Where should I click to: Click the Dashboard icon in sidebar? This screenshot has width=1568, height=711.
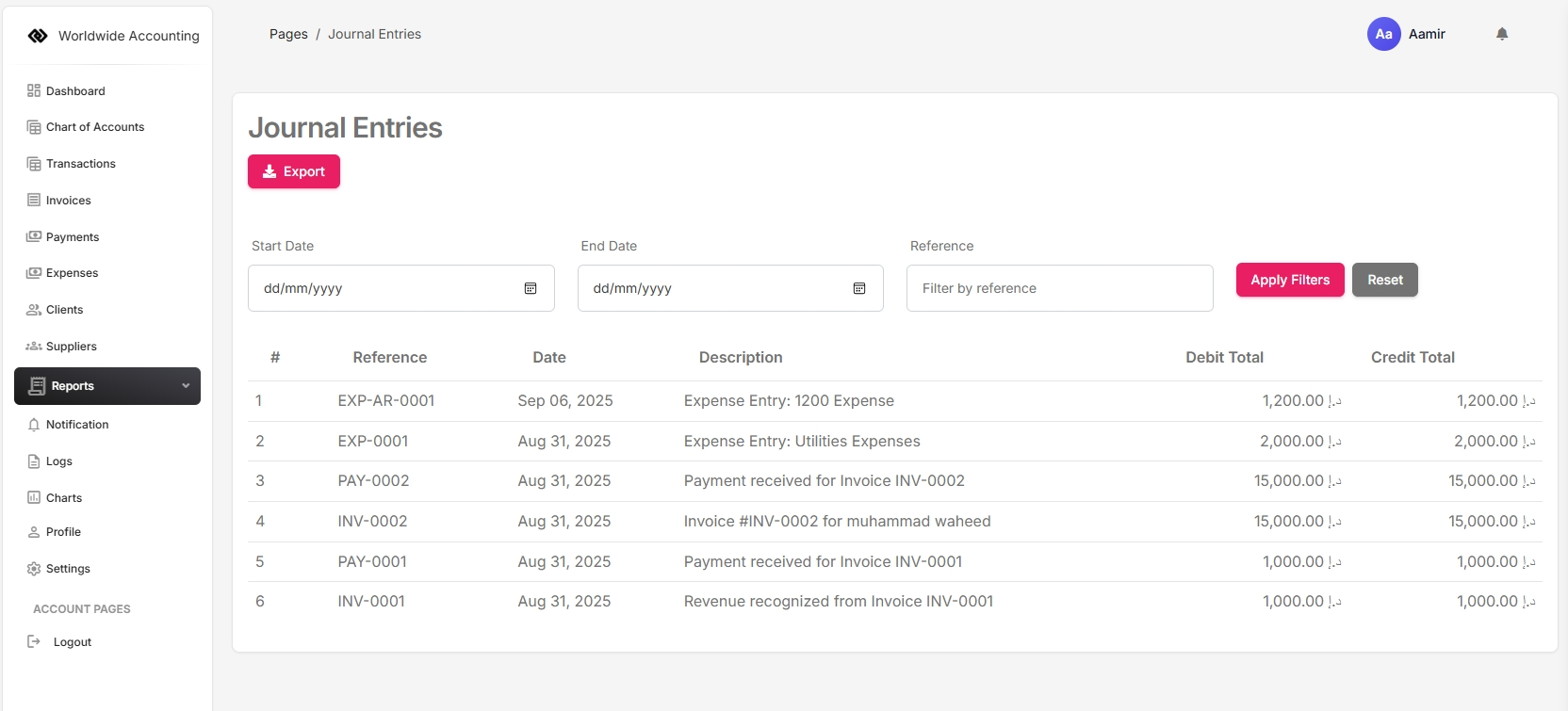pyautogui.click(x=34, y=91)
